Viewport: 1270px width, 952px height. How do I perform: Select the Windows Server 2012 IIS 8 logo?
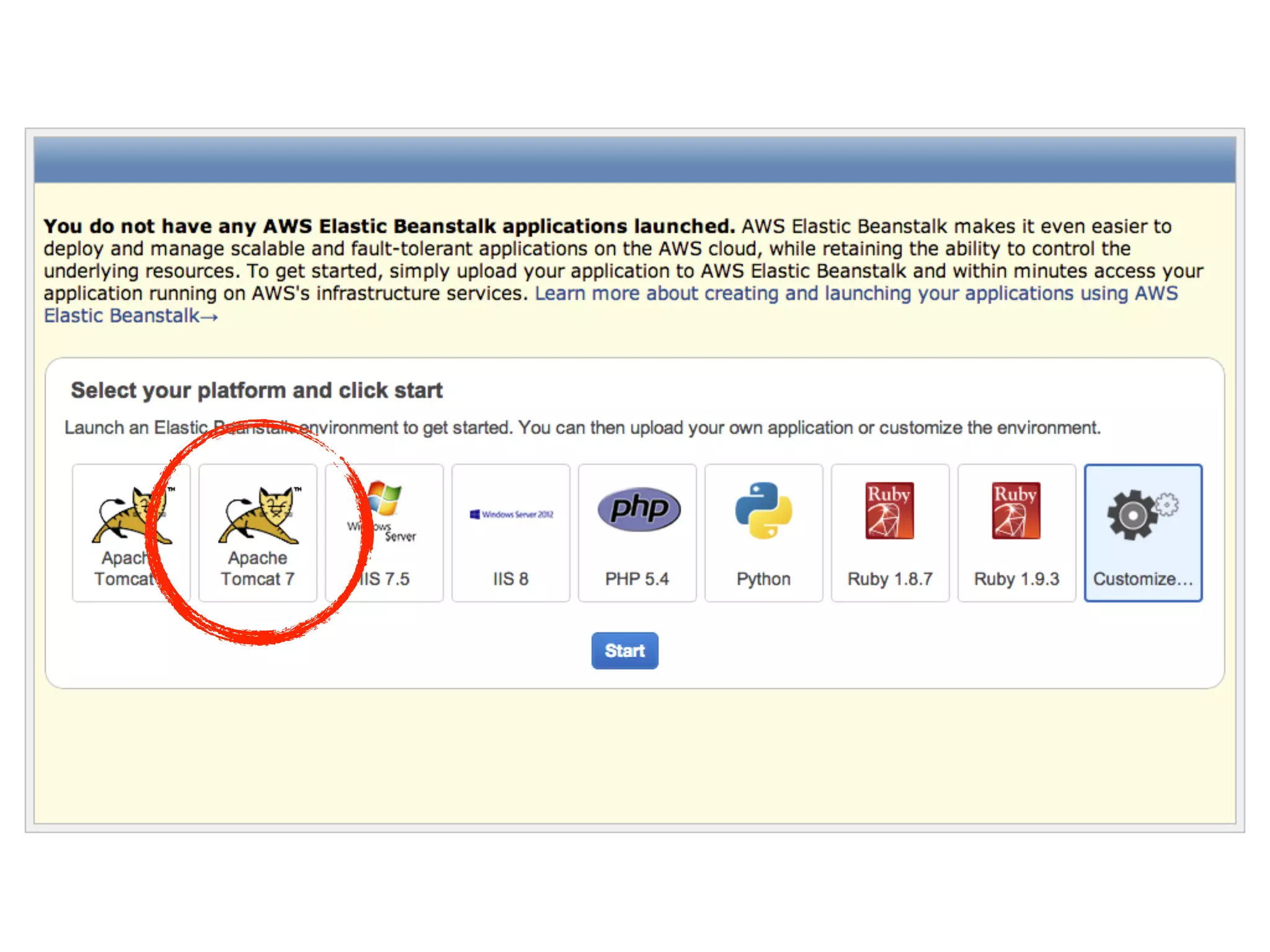point(511,514)
